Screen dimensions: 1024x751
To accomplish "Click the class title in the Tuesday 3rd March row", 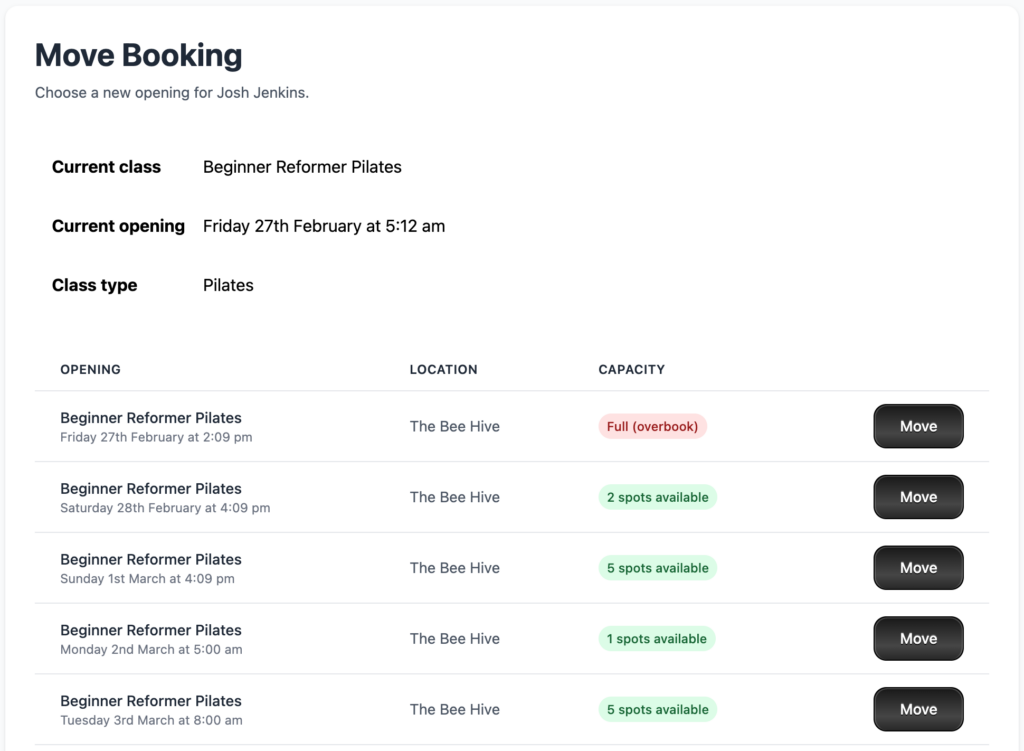I will [150, 701].
